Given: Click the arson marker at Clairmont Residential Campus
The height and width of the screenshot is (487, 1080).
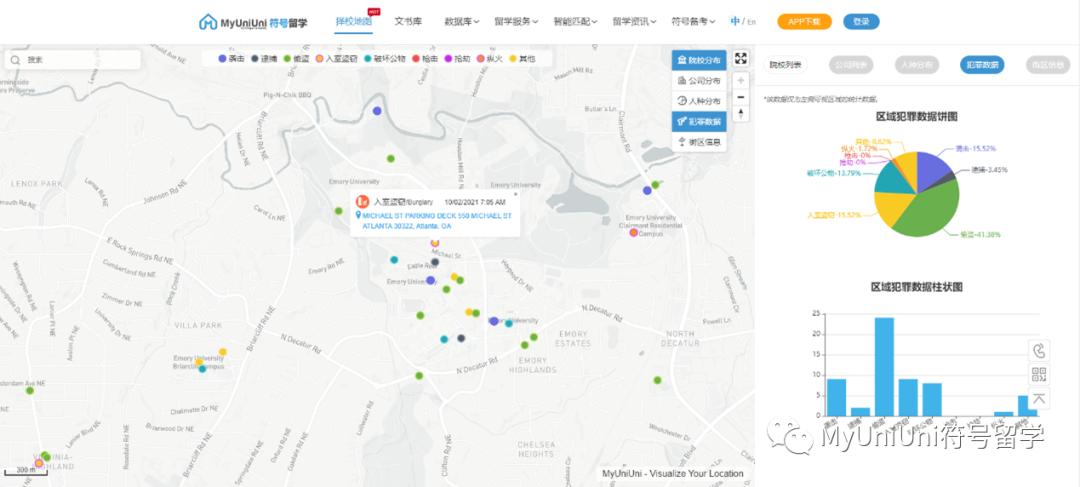Looking at the screenshot, I should pyautogui.click(x=634, y=233).
